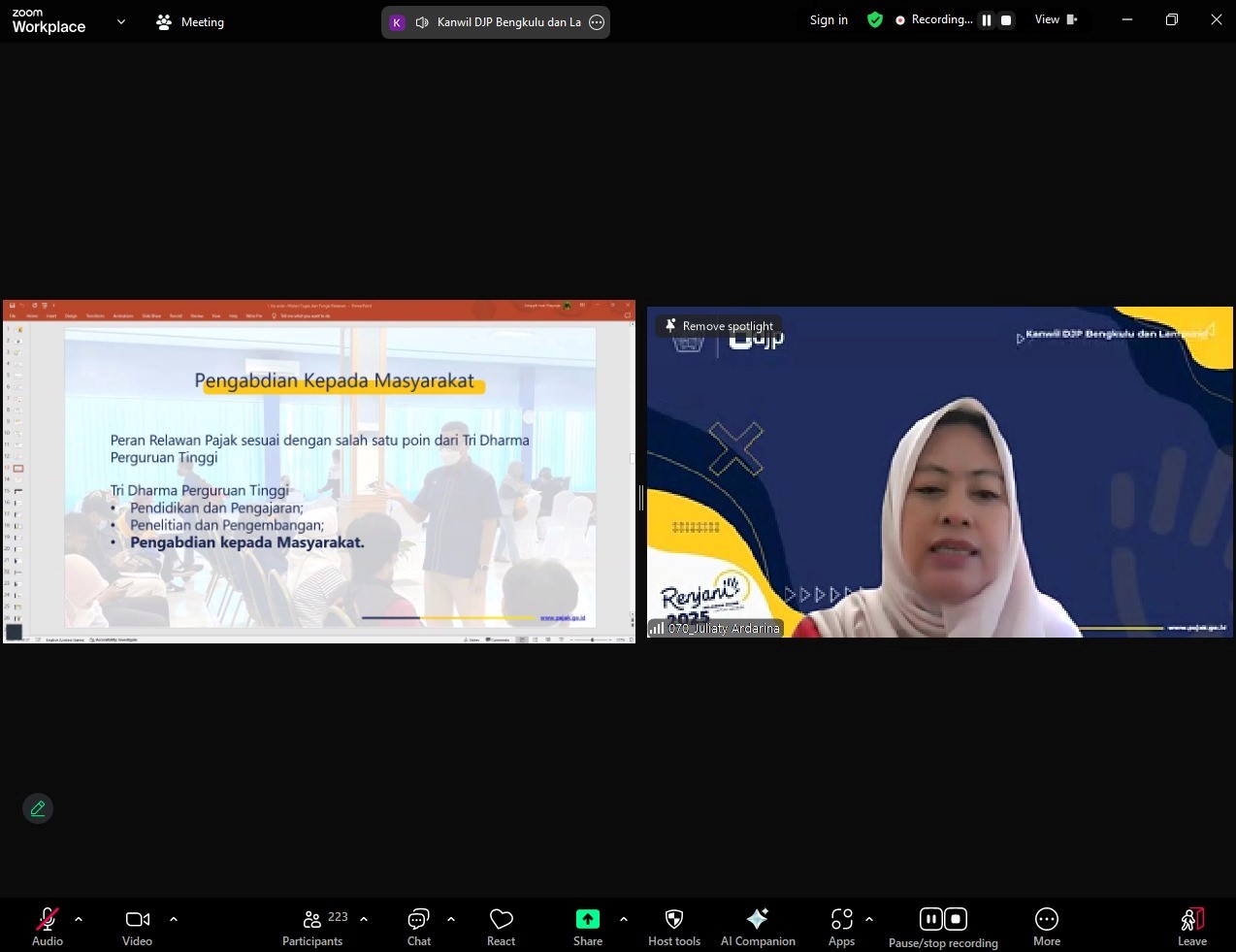Open the Participants panel
The image size is (1236, 952).
click(312, 926)
